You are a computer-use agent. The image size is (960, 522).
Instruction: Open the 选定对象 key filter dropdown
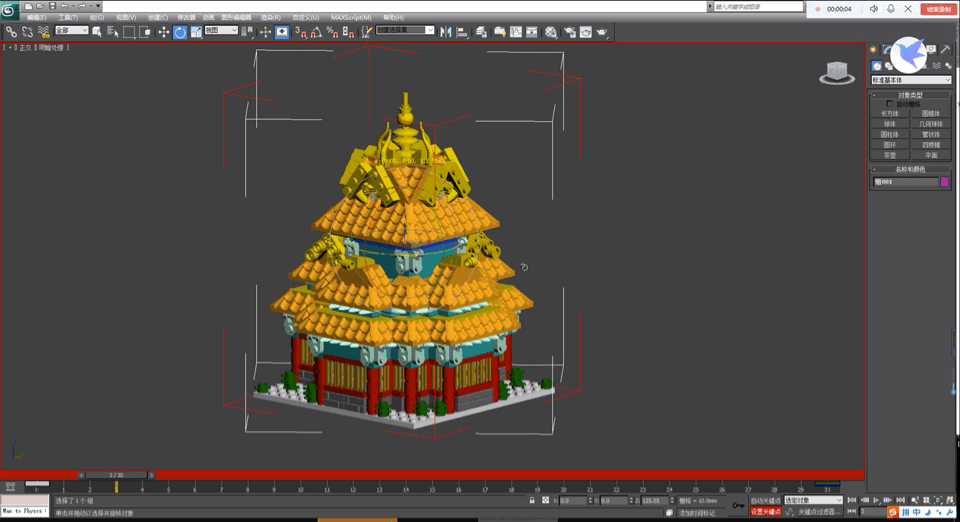pyautogui.click(x=813, y=500)
